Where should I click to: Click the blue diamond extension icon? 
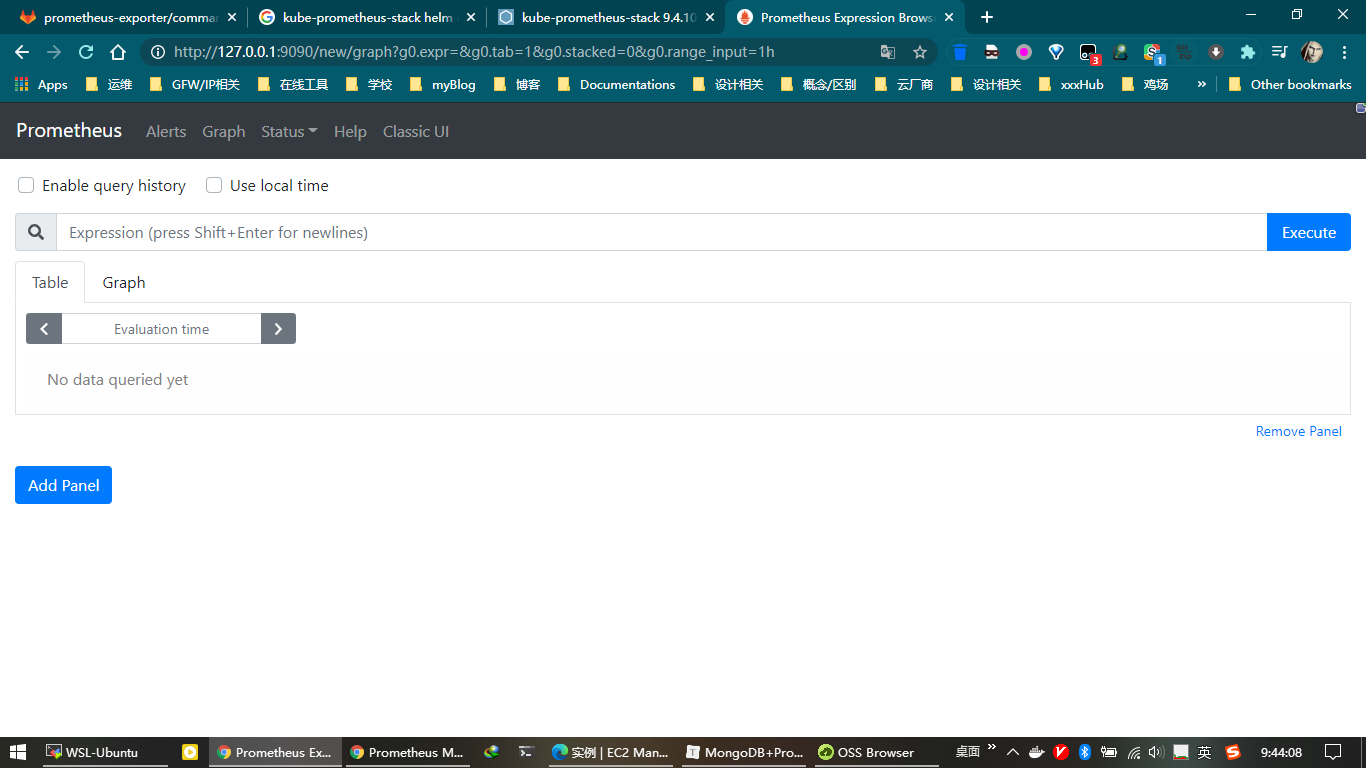(x=1056, y=52)
